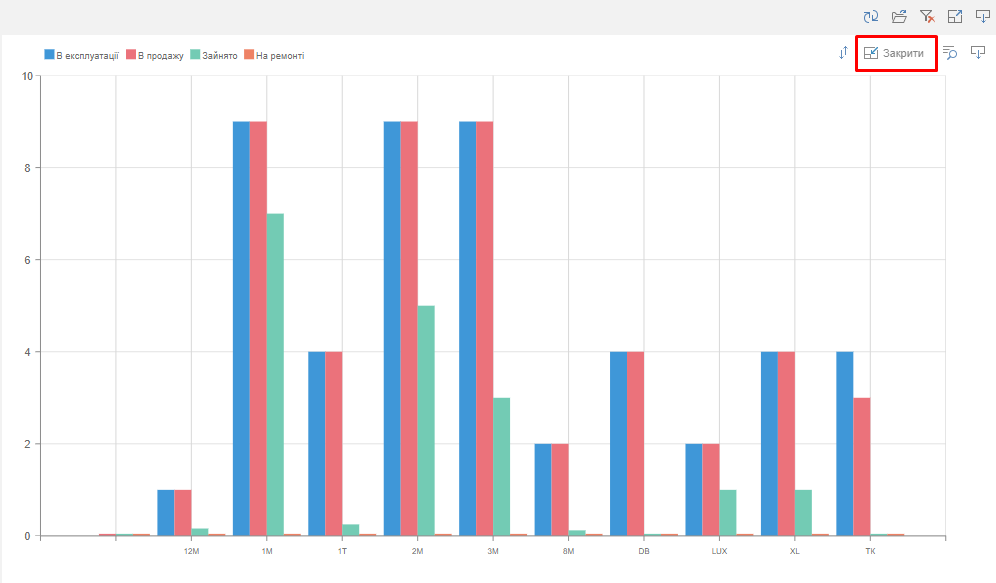Click the blue bar for category DB
Screen dimensions: 996x583
pos(618,443)
